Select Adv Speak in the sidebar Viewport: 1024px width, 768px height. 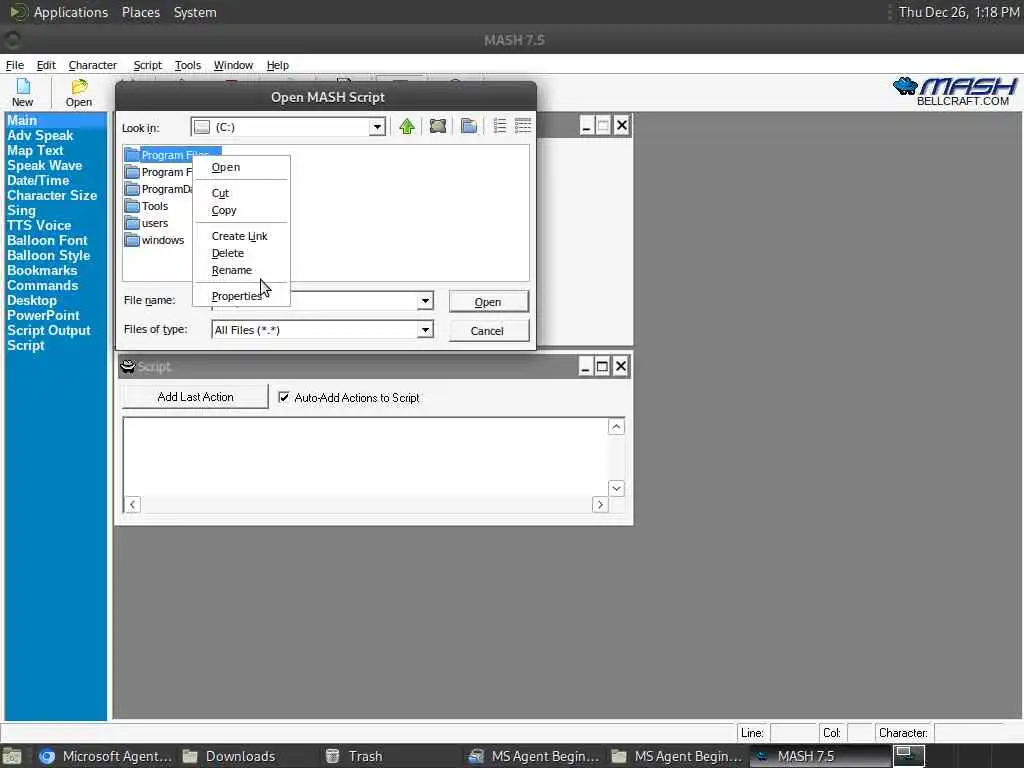(x=40, y=135)
